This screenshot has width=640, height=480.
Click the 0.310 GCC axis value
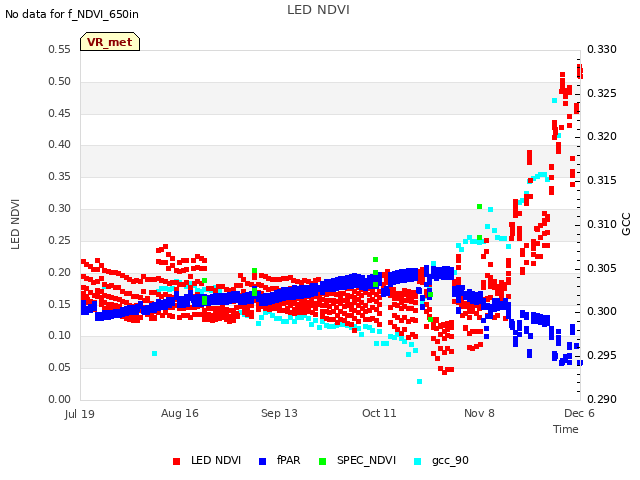pyautogui.click(x=602, y=224)
